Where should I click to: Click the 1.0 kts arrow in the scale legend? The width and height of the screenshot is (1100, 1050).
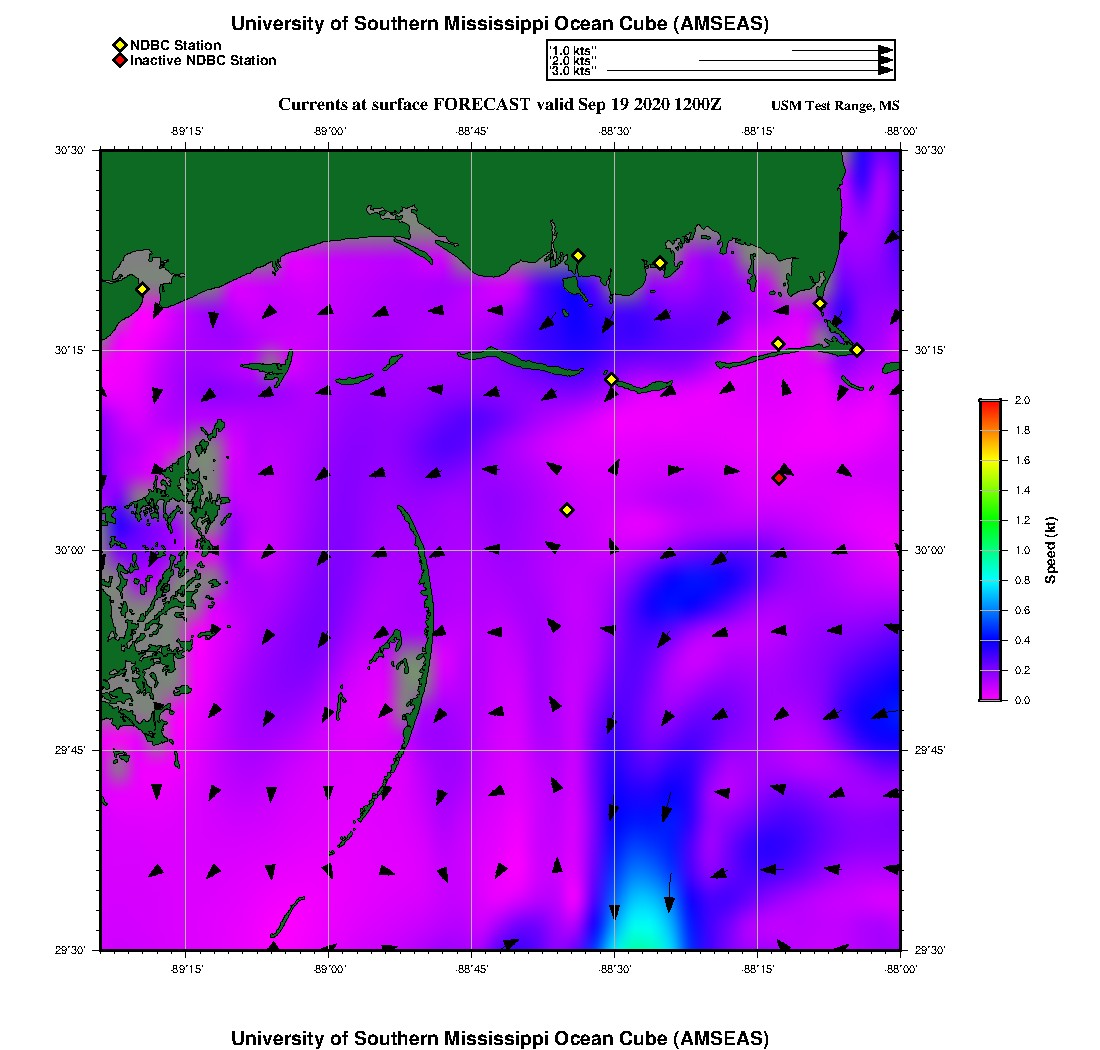click(x=840, y=50)
